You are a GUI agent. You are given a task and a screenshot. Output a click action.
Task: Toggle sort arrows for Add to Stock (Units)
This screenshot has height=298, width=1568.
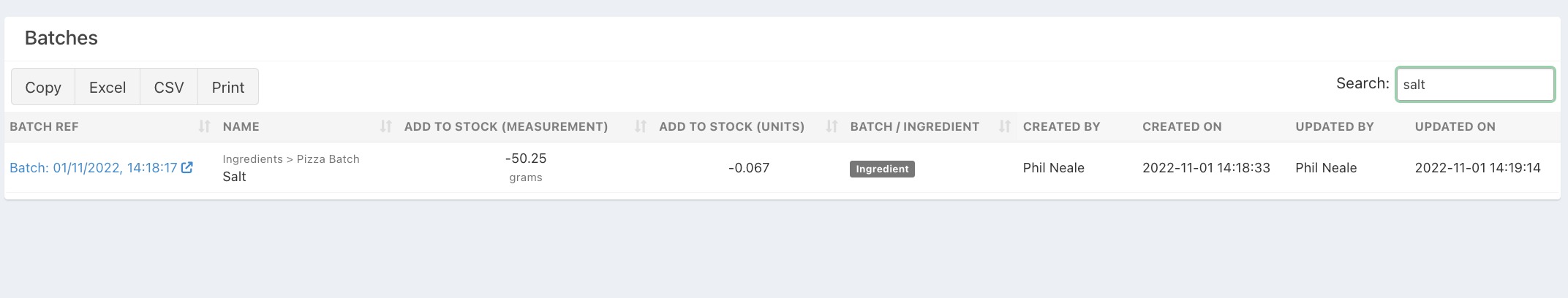point(831,126)
